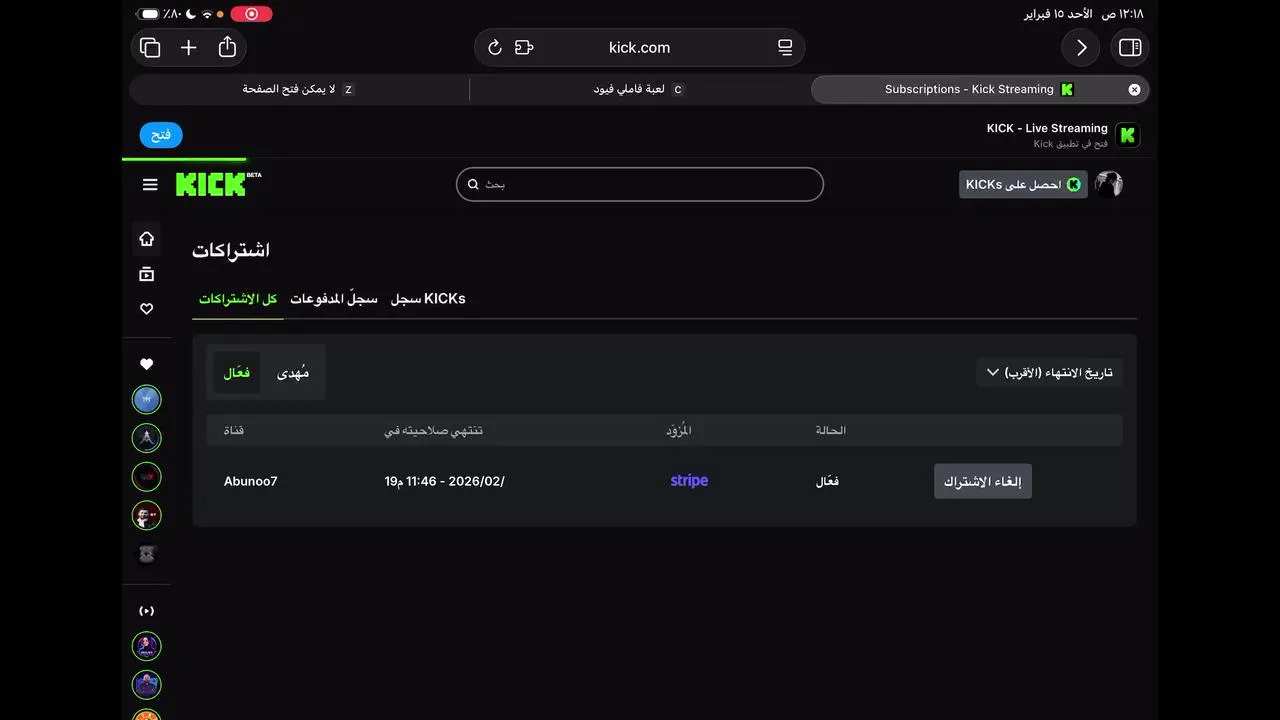
Task: Tap the فتح button in the app banner
Action: [161, 135]
